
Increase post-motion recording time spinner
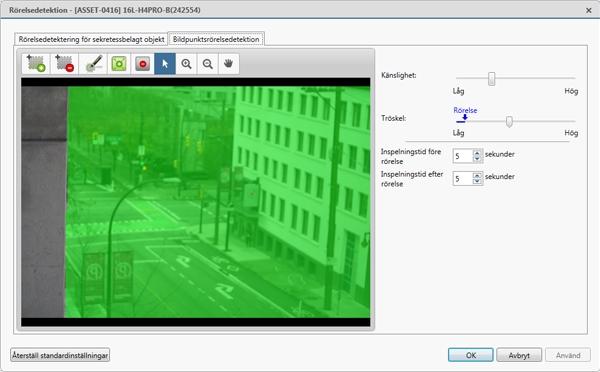(x=477, y=176)
